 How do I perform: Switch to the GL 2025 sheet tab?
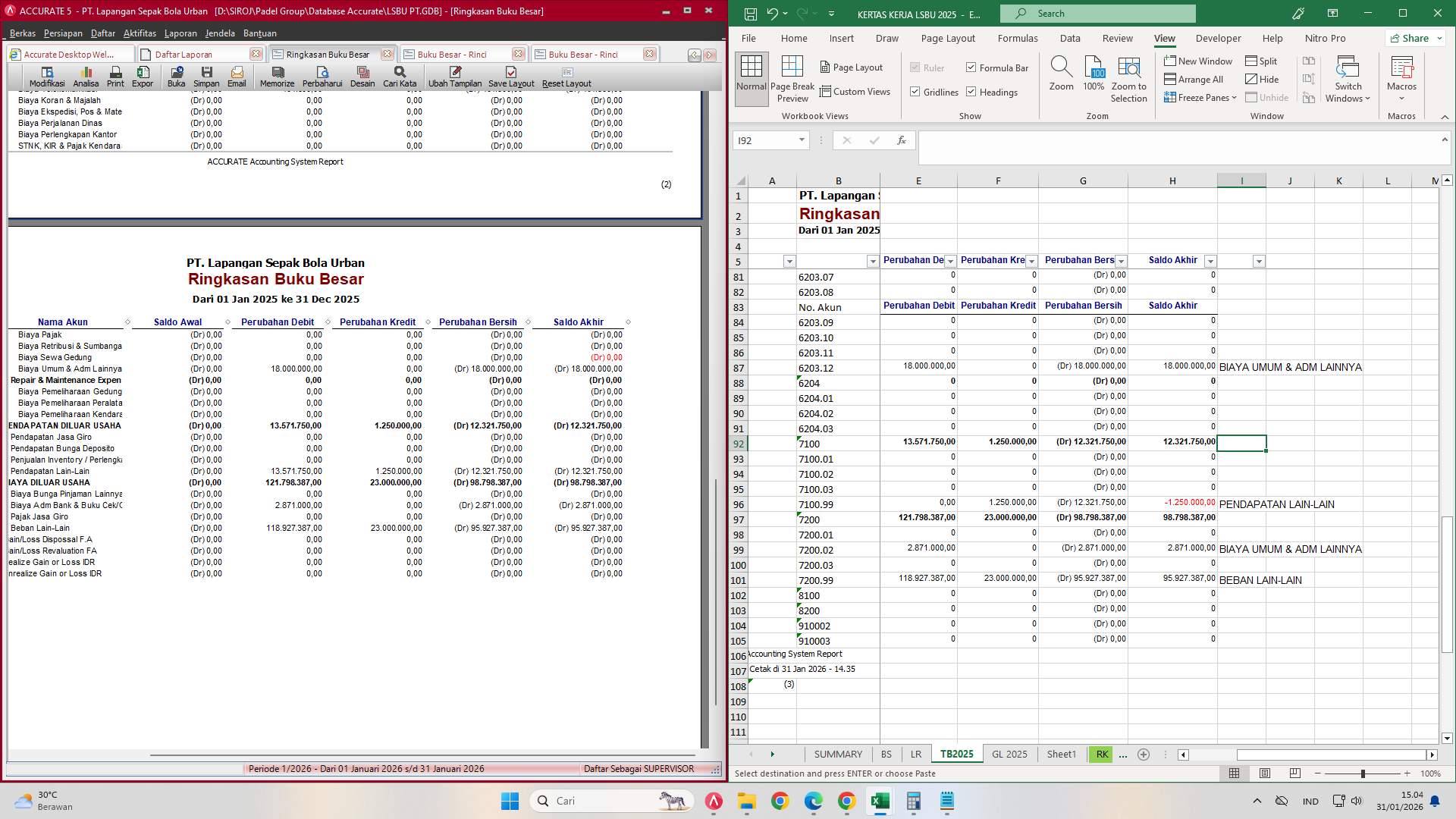pyautogui.click(x=1009, y=754)
